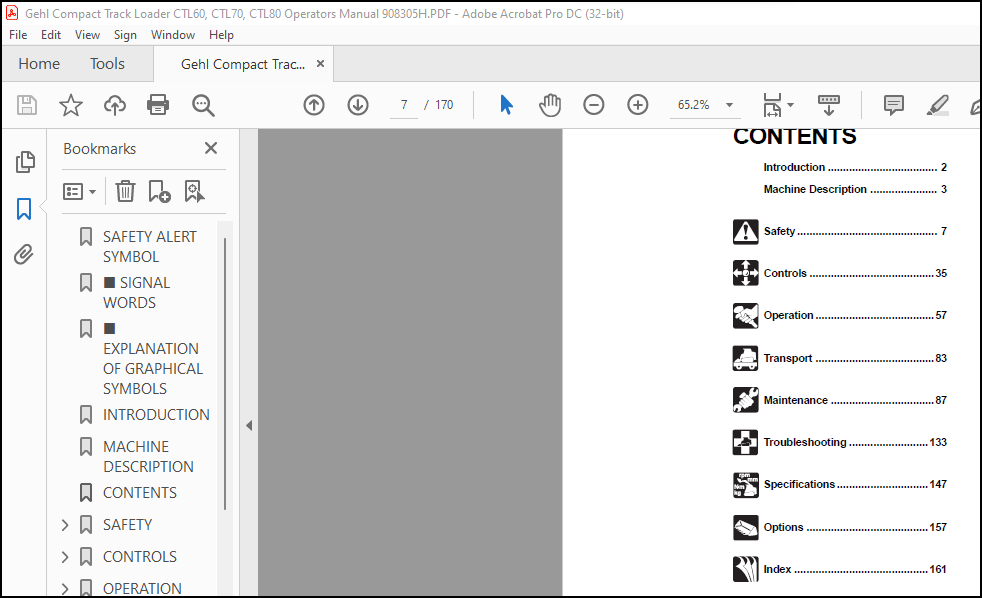
Task: Expand the CONTROLS bookmark
Action: pos(65,557)
